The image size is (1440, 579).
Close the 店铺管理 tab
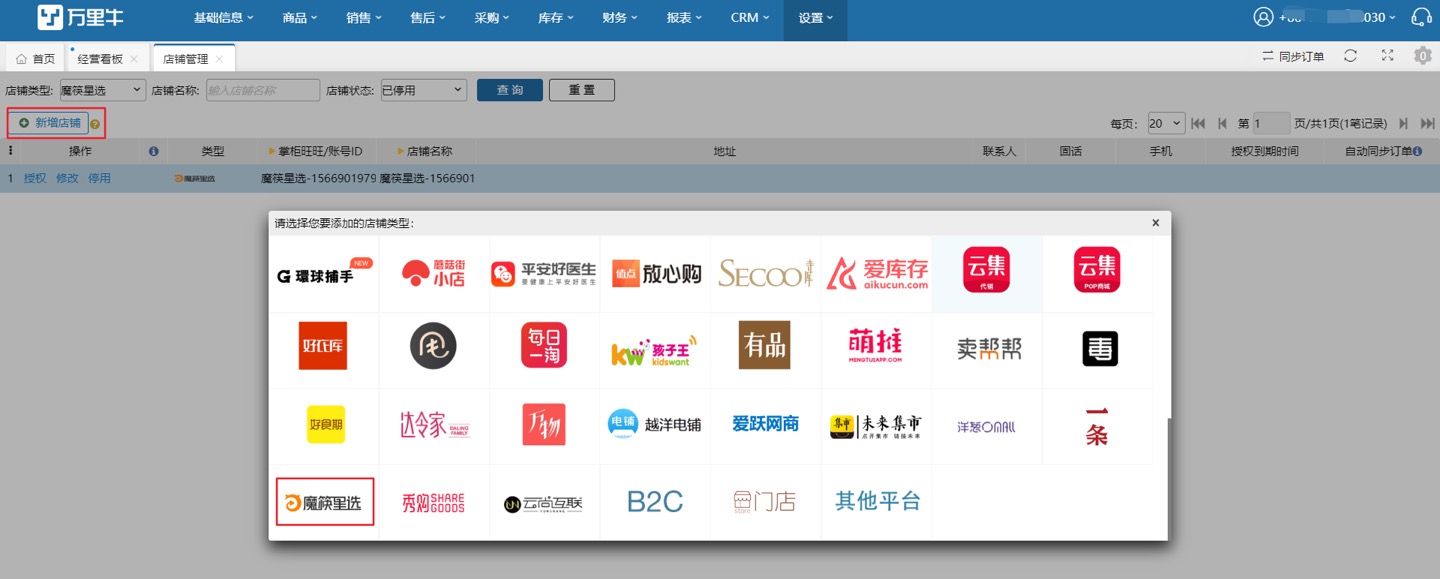tap(220, 60)
